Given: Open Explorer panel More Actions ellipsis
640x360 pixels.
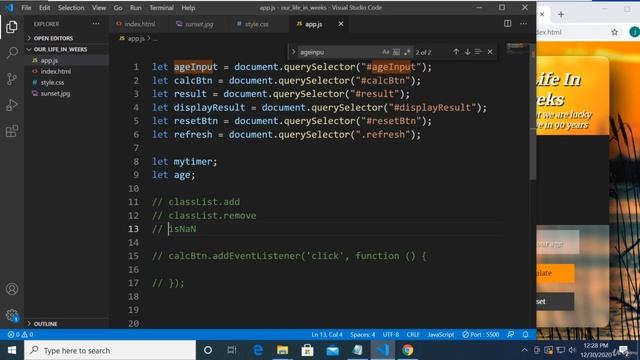Looking at the screenshot, I should [x=96, y=24].
